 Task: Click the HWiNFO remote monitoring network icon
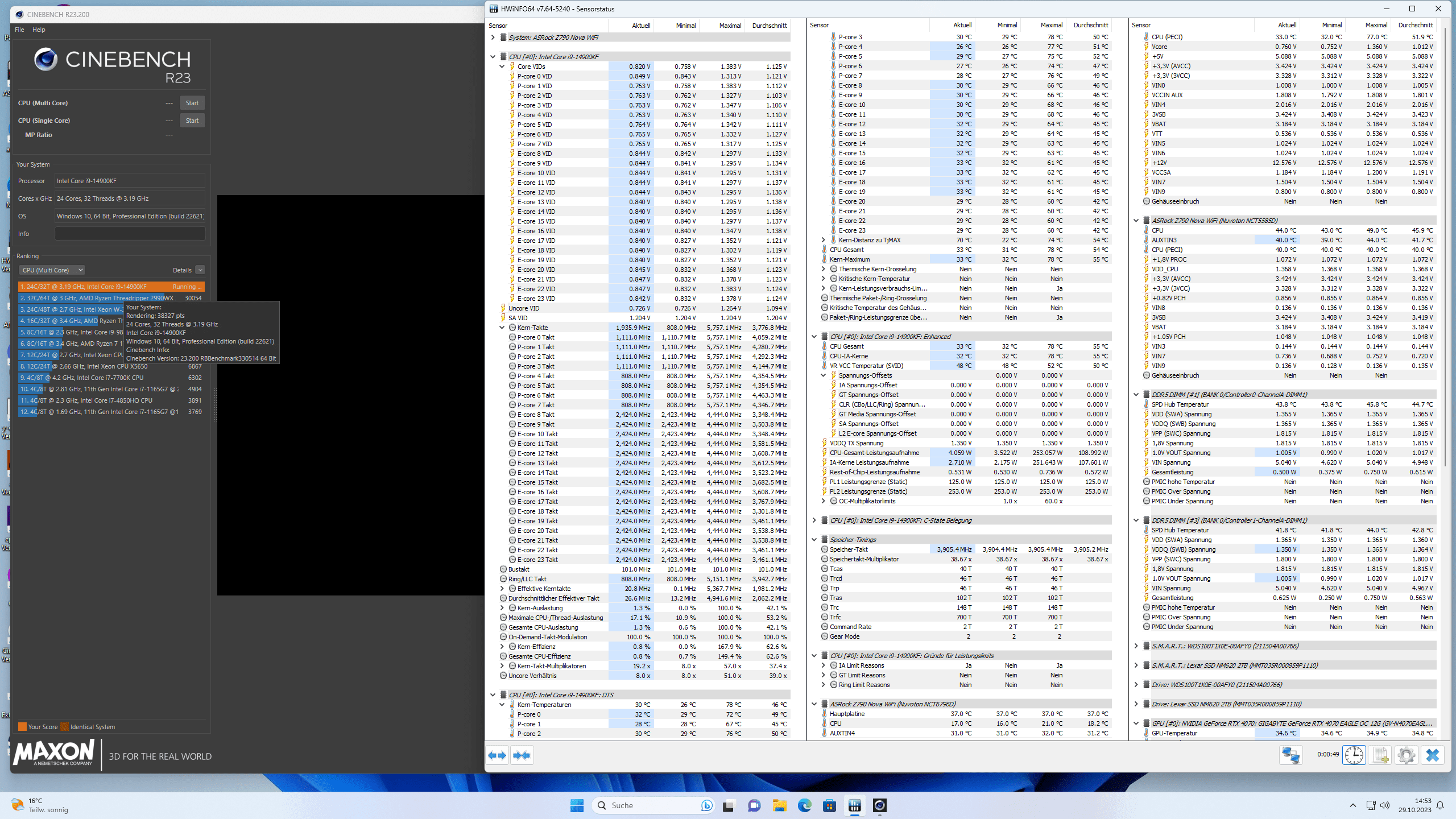1290,755
